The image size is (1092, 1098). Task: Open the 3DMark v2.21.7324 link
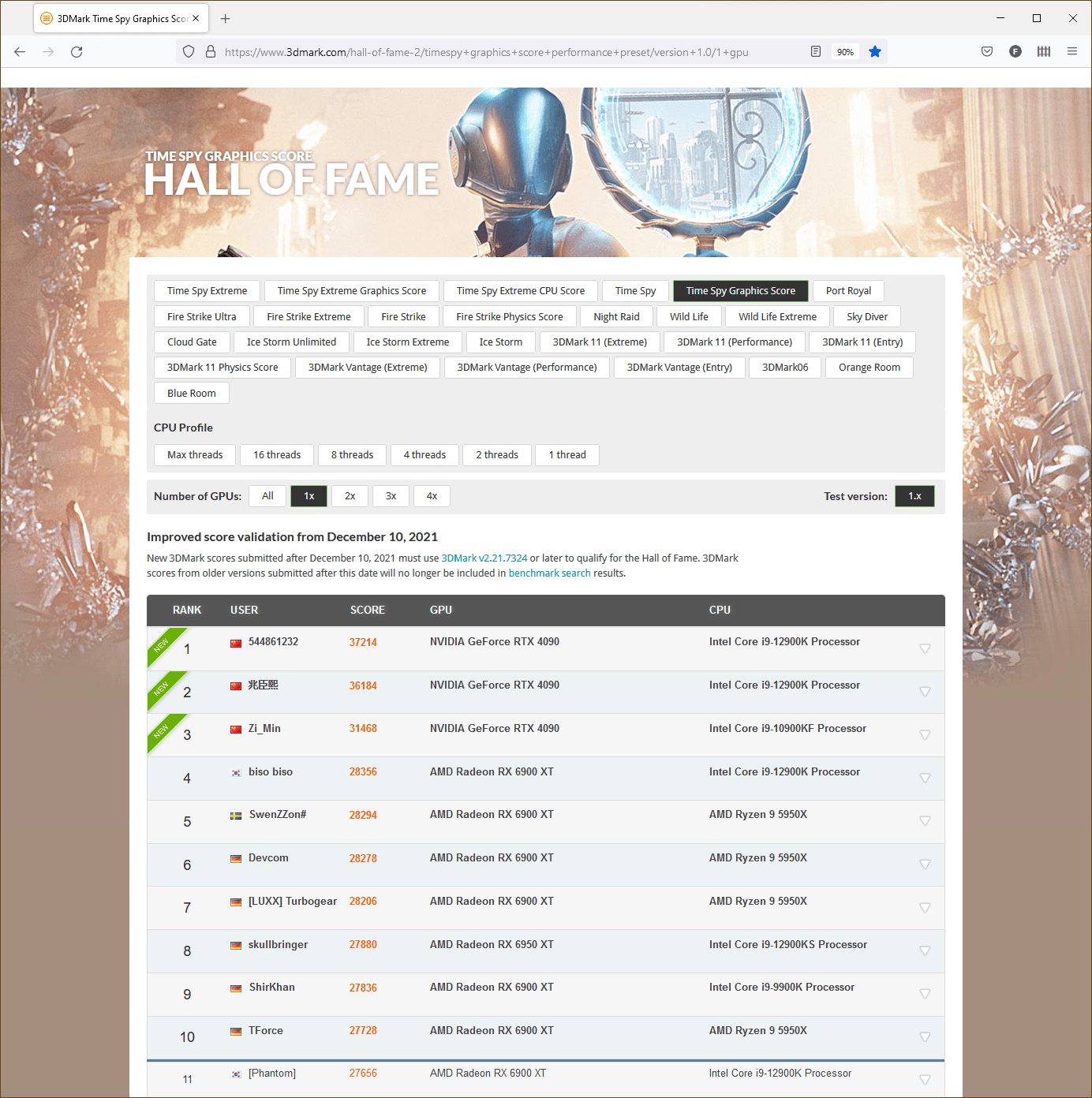[484, 558]
